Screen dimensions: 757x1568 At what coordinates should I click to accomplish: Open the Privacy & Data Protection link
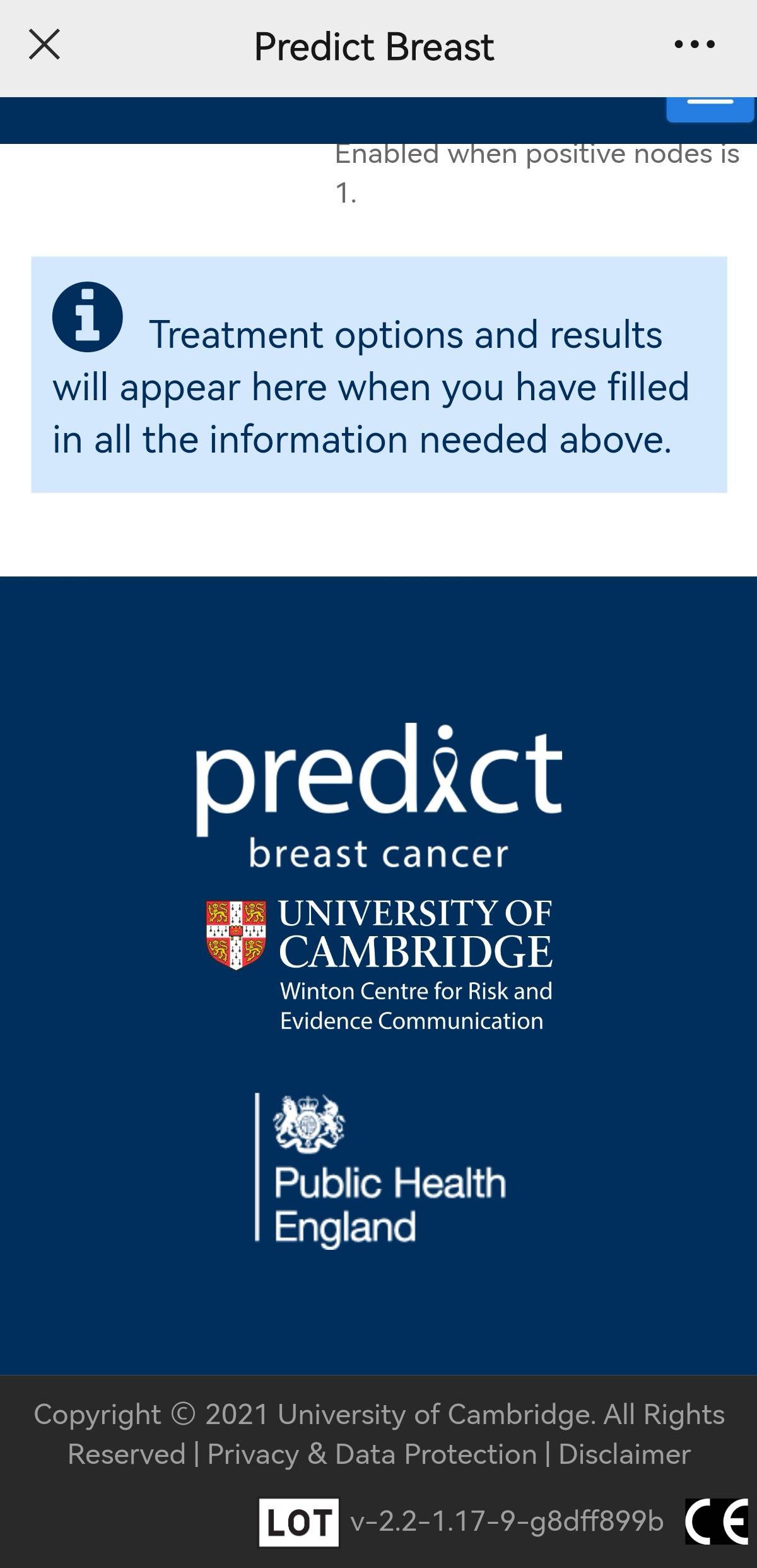coord(372,1454)
